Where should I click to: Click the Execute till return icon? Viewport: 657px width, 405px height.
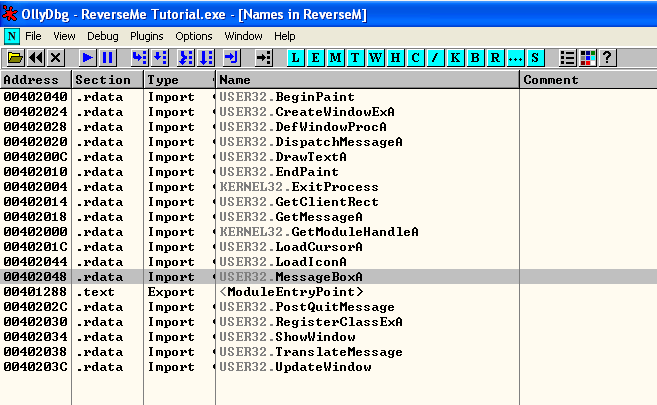click(x=232, y=57)
